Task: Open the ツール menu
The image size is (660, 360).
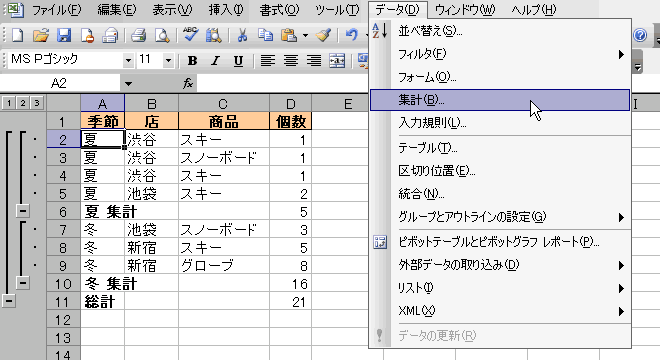Action: tap(337, 9)
